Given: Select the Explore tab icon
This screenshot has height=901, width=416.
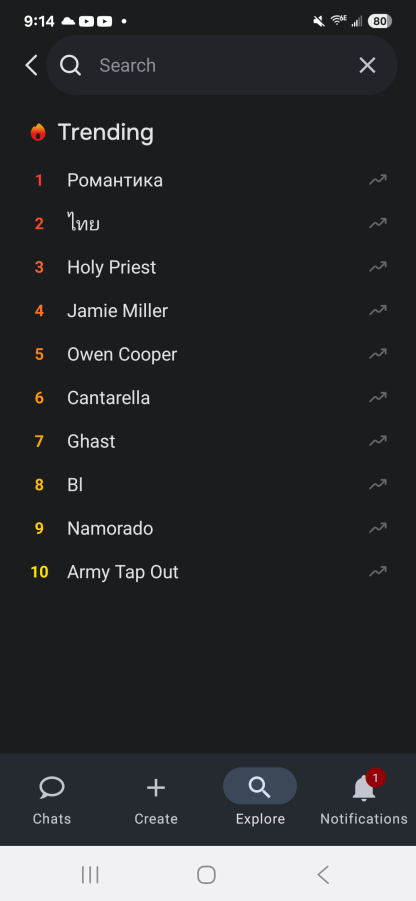Looking at the screenshot, I should coord(260,786).
